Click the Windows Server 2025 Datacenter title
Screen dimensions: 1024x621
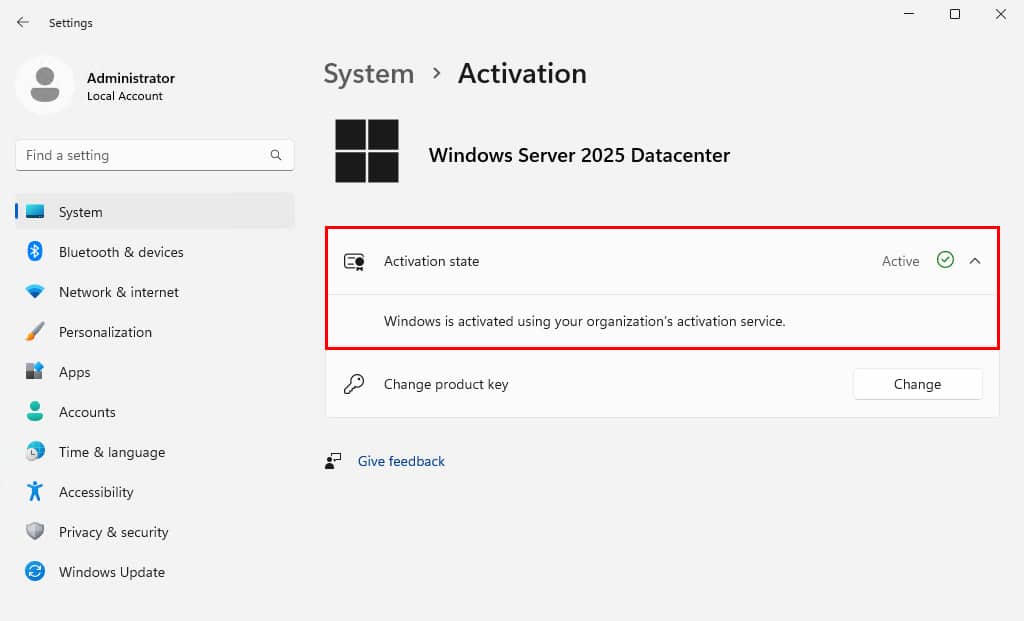coord(579,155)
